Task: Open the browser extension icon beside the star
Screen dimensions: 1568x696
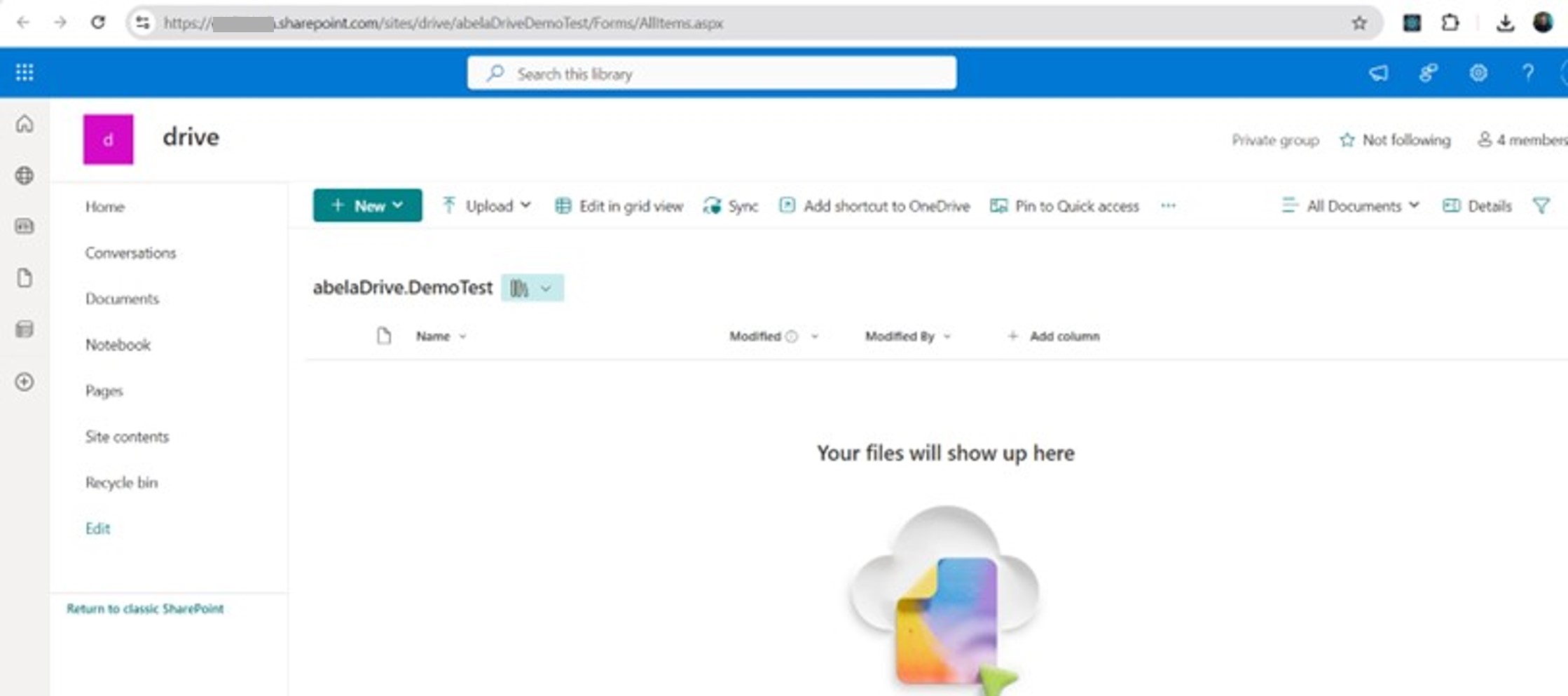Action: point(1412,23)
